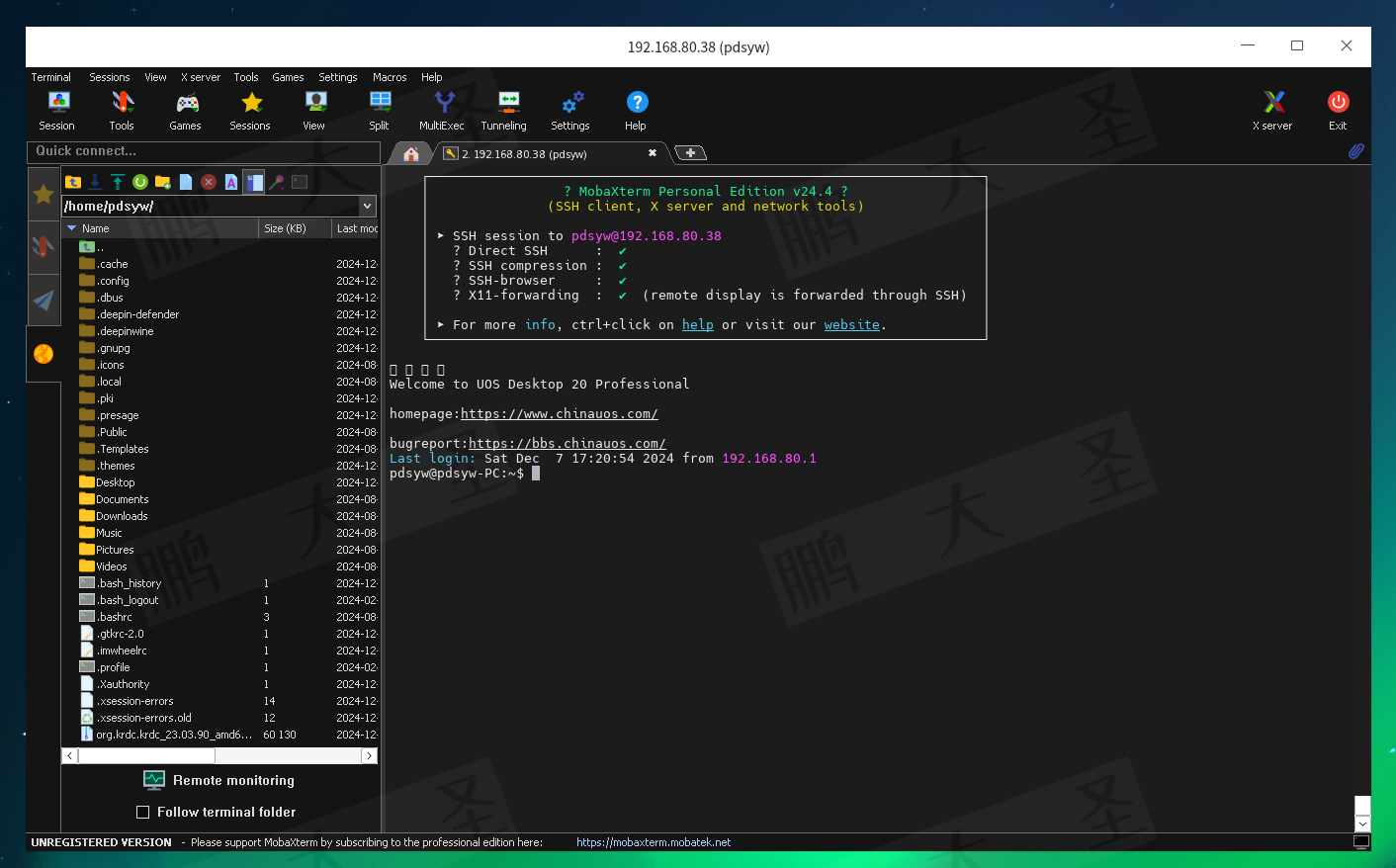The height and width of the screenshot is (868, 1396).
Task: Select the .xsession-errors.old file
Action: pos(144,718)
